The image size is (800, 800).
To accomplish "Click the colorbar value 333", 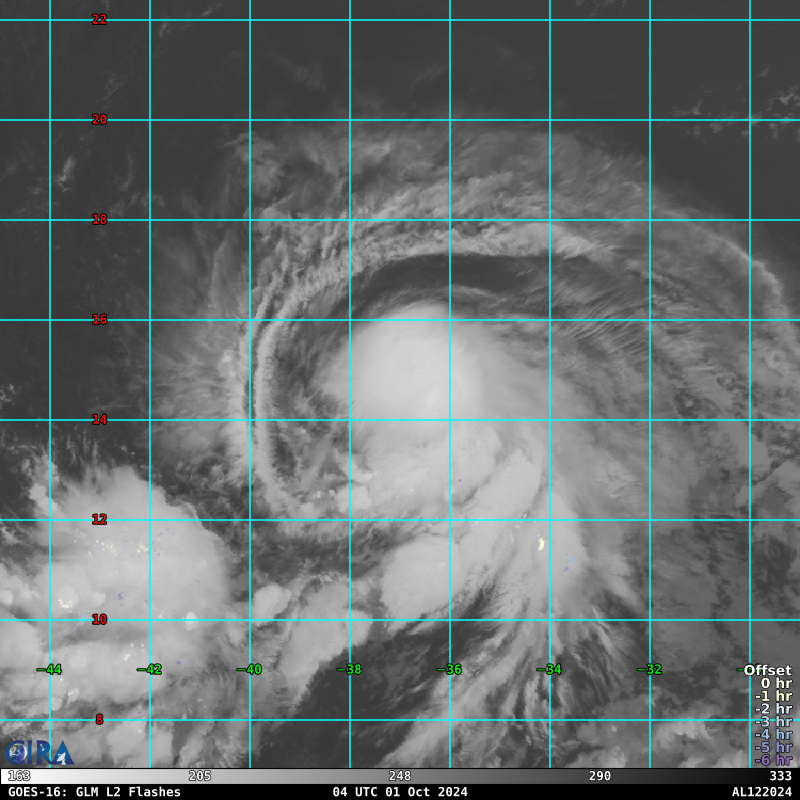I will (781, 776).
